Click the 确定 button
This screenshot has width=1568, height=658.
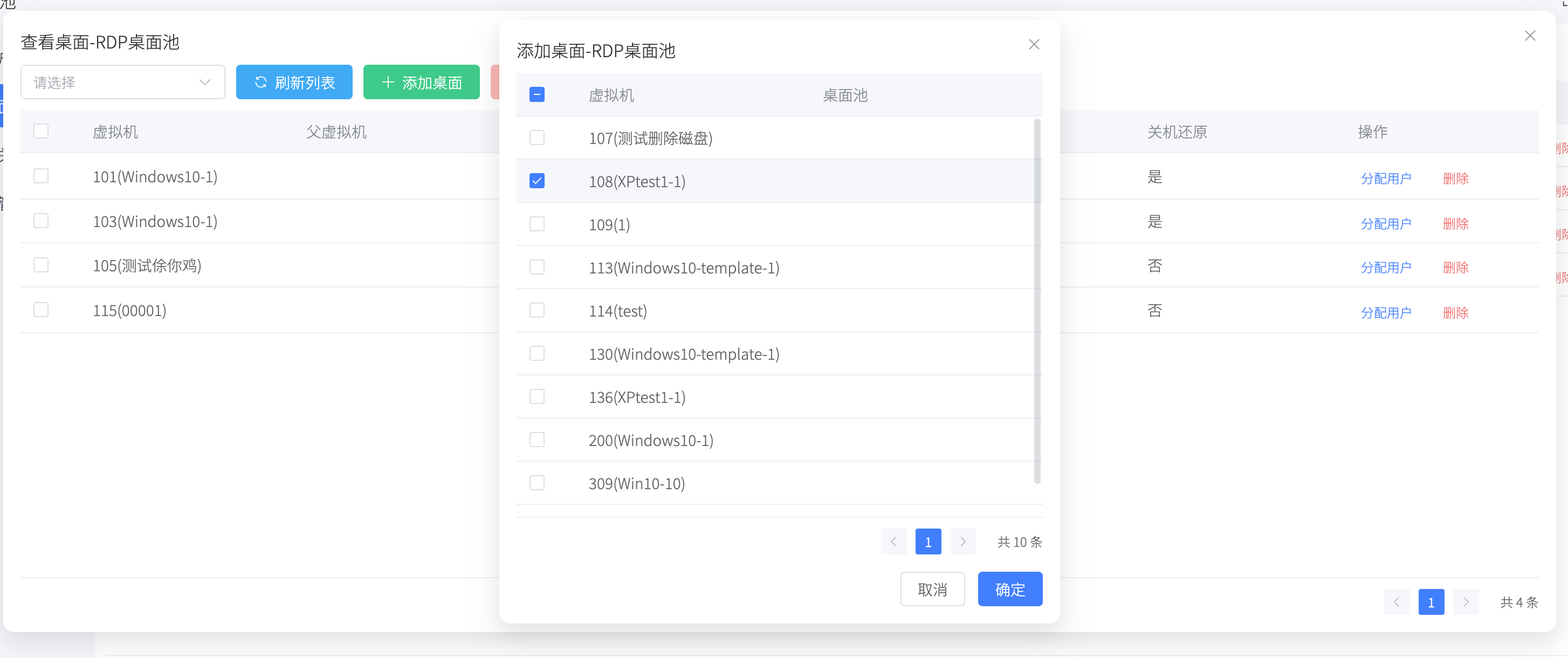point(1009,588)
